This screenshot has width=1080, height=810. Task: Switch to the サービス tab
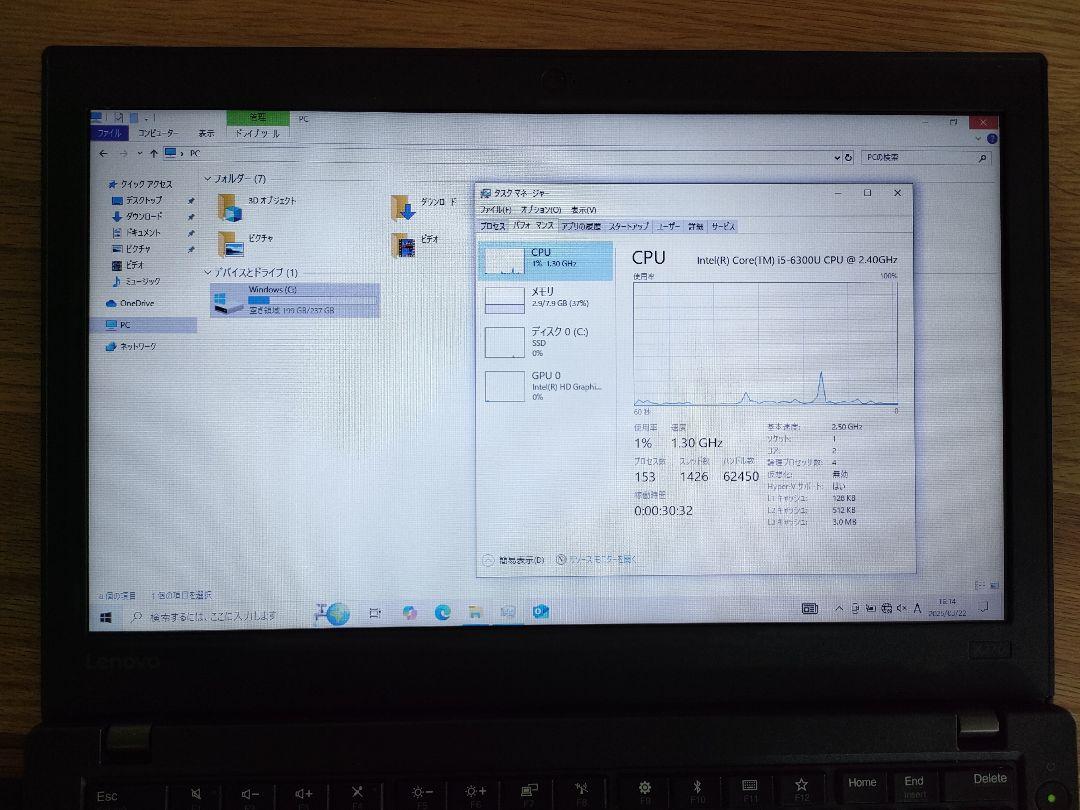coord(723,226)
